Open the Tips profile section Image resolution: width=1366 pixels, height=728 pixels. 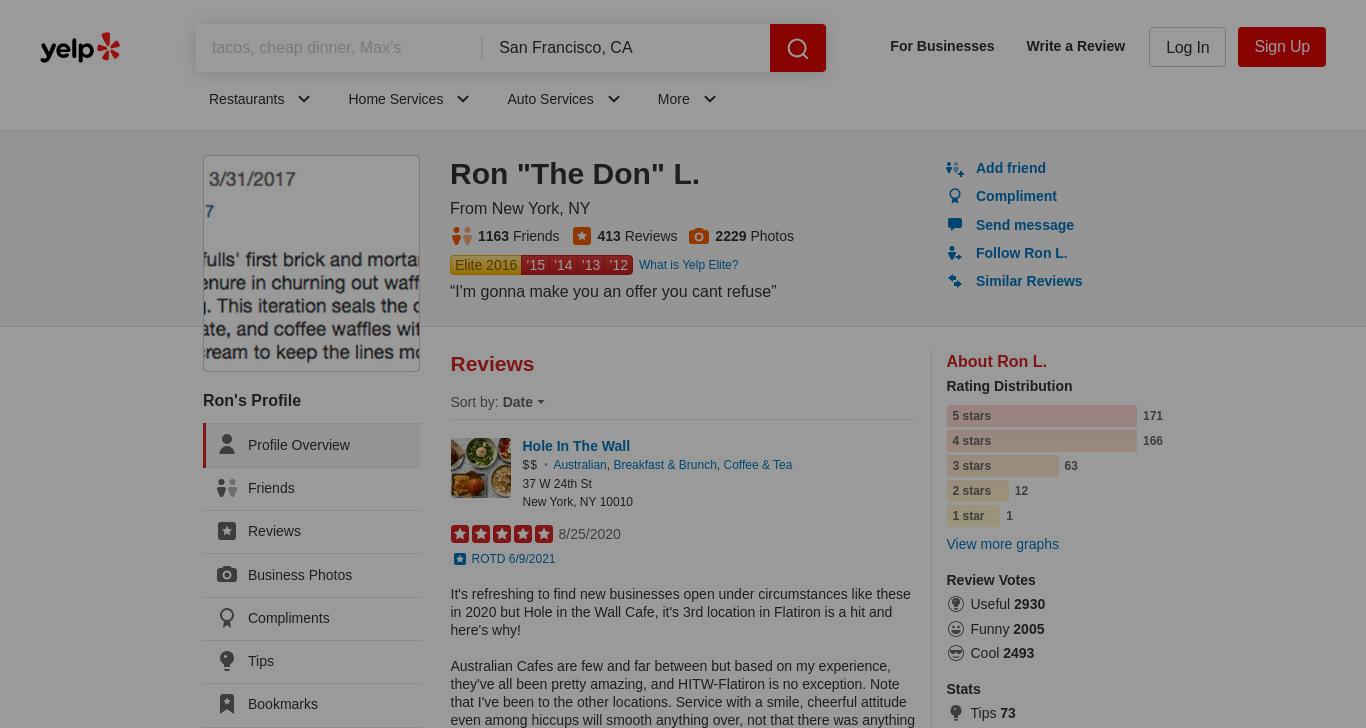pyautogui.click(x=312, y=661)
